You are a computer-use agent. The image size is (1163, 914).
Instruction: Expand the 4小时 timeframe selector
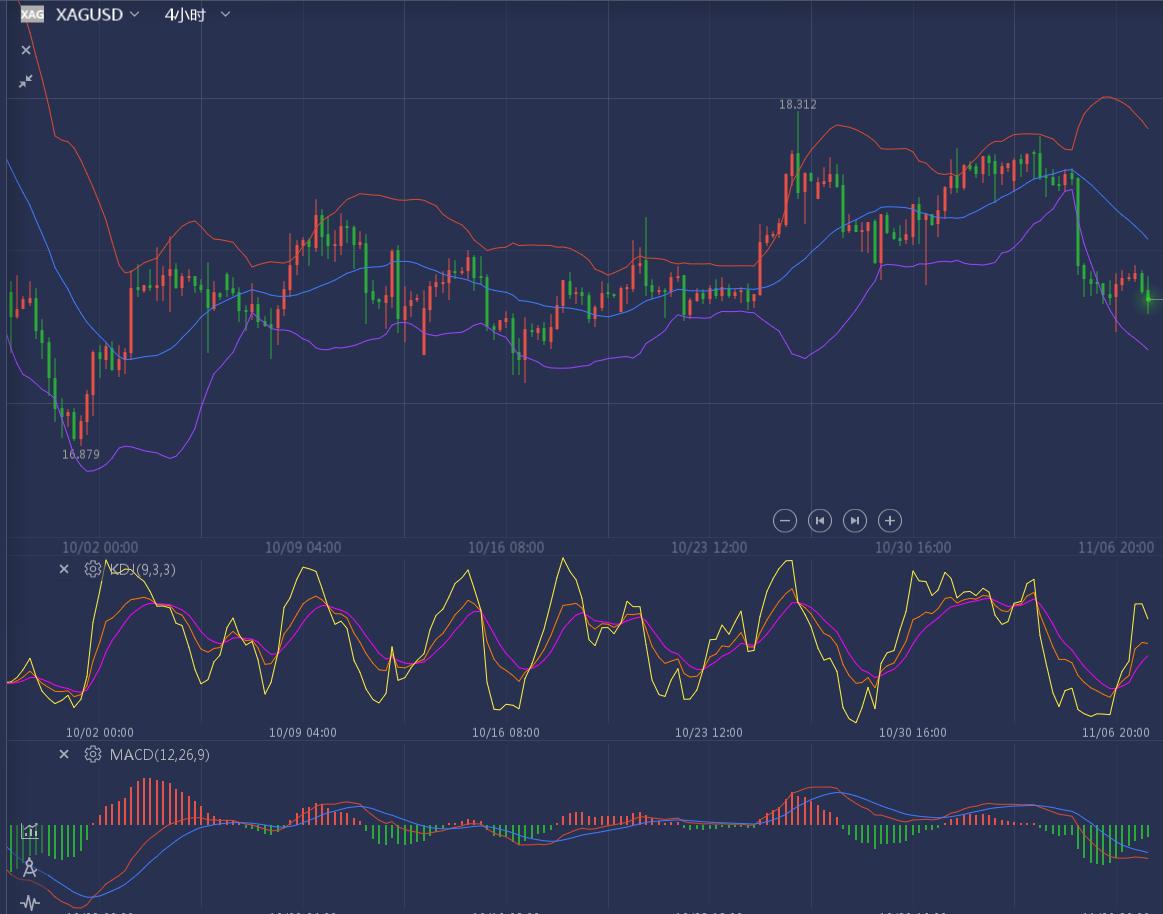tap(225, 14)
